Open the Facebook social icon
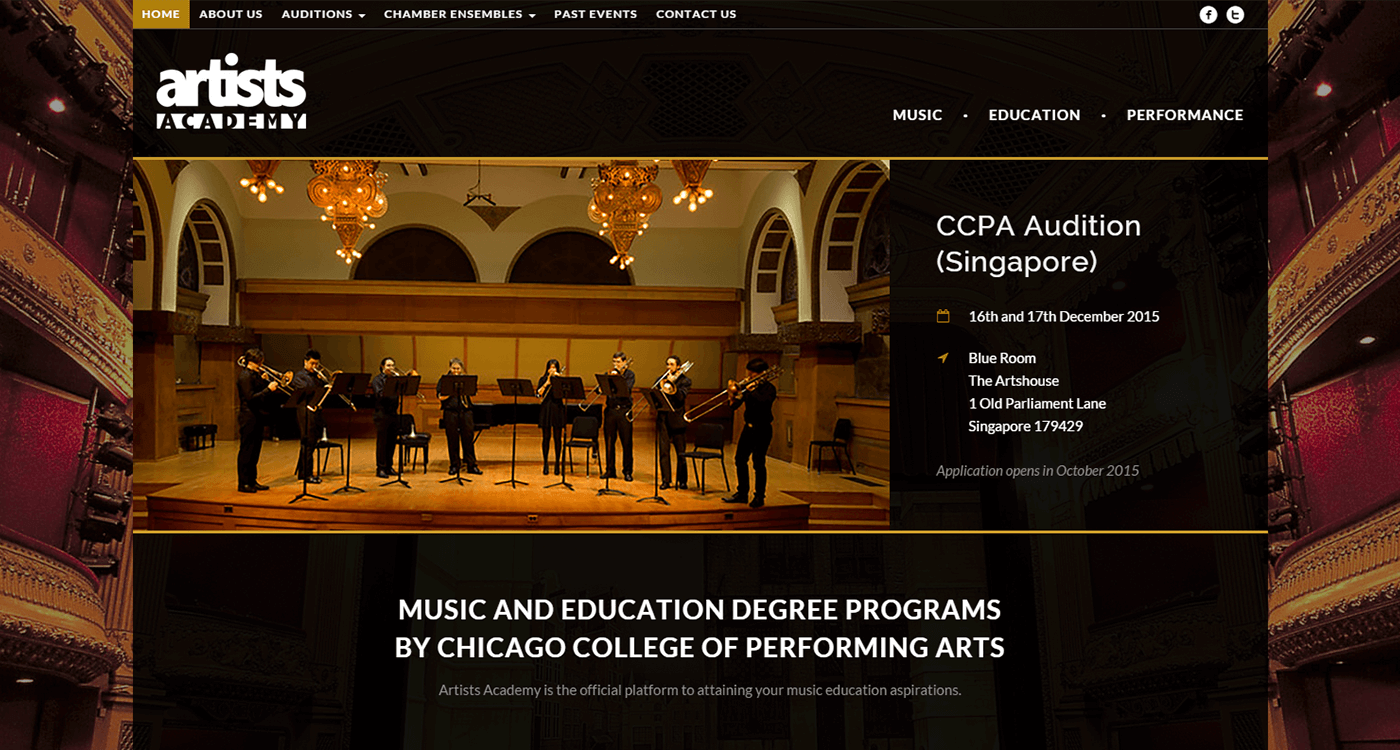Screen dimensions: 1400x750 1208,14
